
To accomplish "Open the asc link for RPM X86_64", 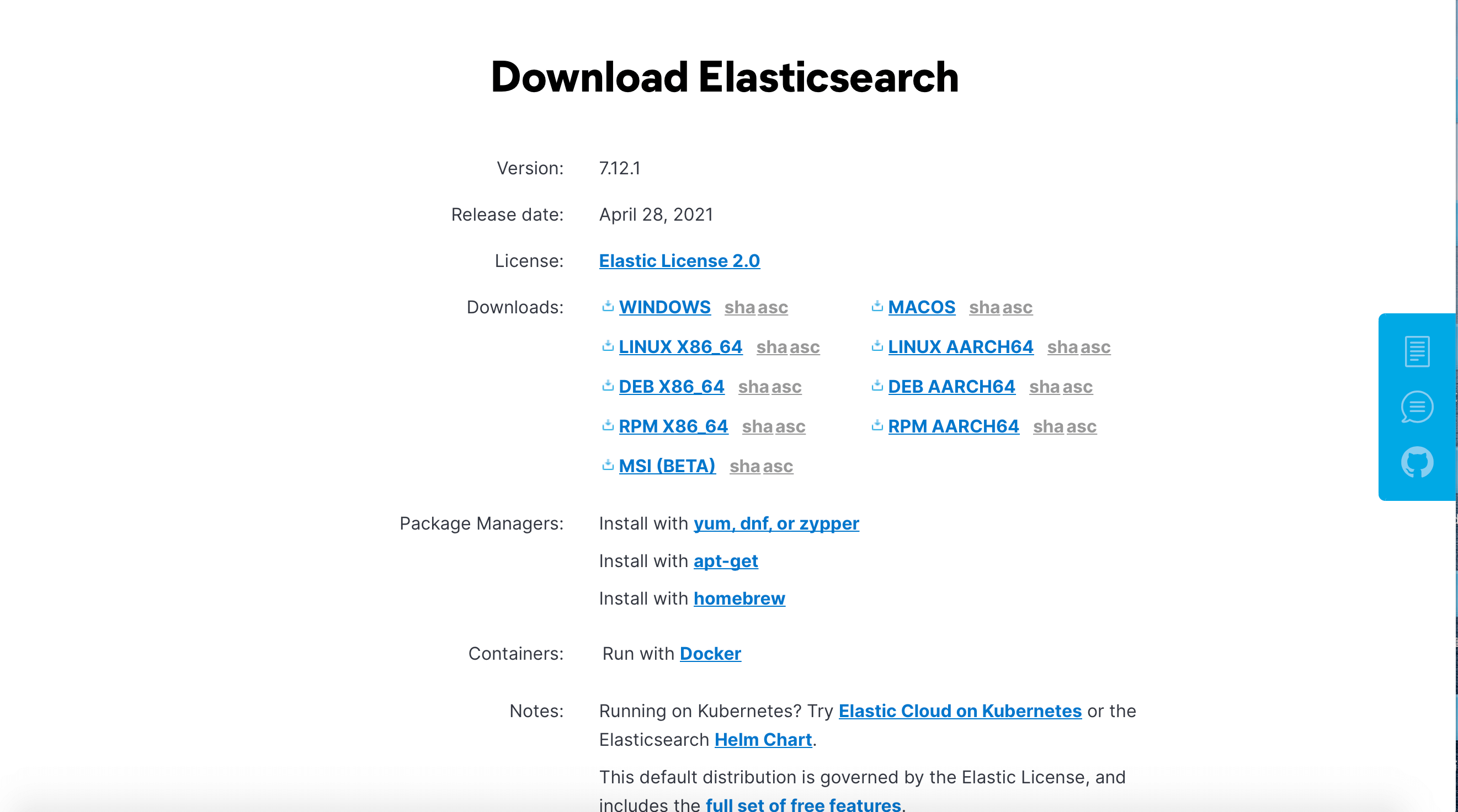I will pyautogui.click(x=790, y=426).
